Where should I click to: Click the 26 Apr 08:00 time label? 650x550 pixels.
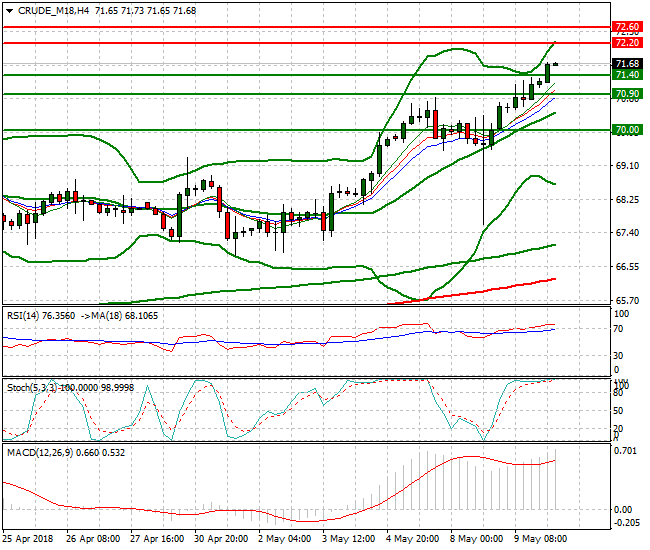(93, 539)
